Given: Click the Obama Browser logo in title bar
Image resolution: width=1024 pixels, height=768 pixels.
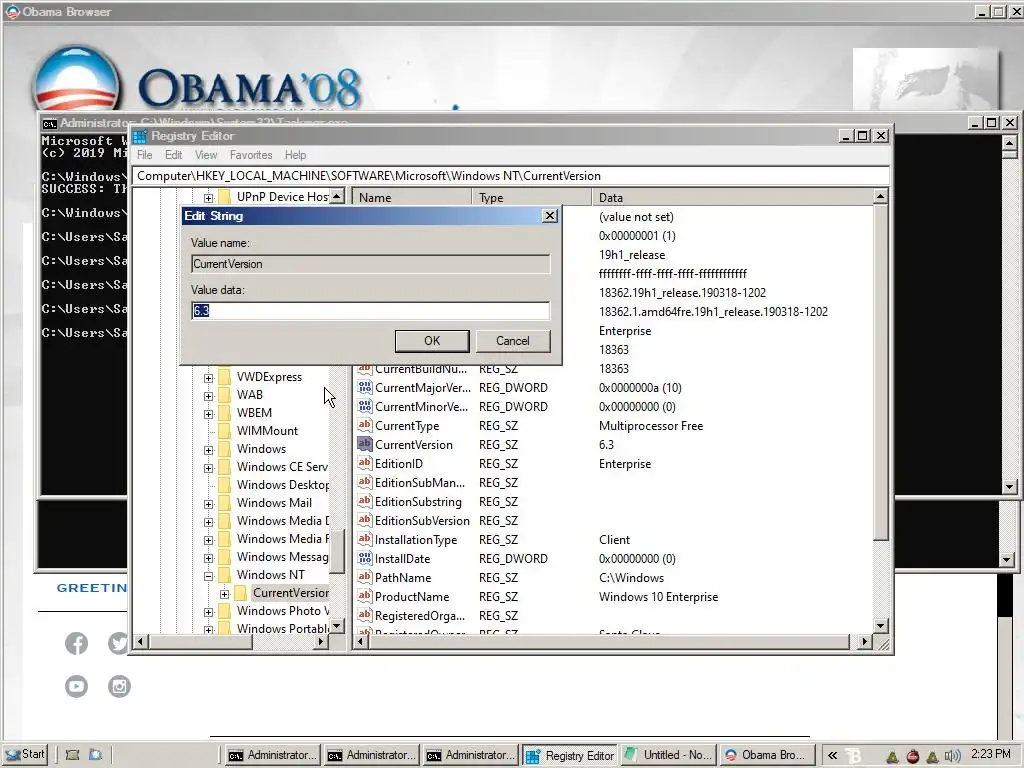Looking at the screenshot, I should point(12,12).
